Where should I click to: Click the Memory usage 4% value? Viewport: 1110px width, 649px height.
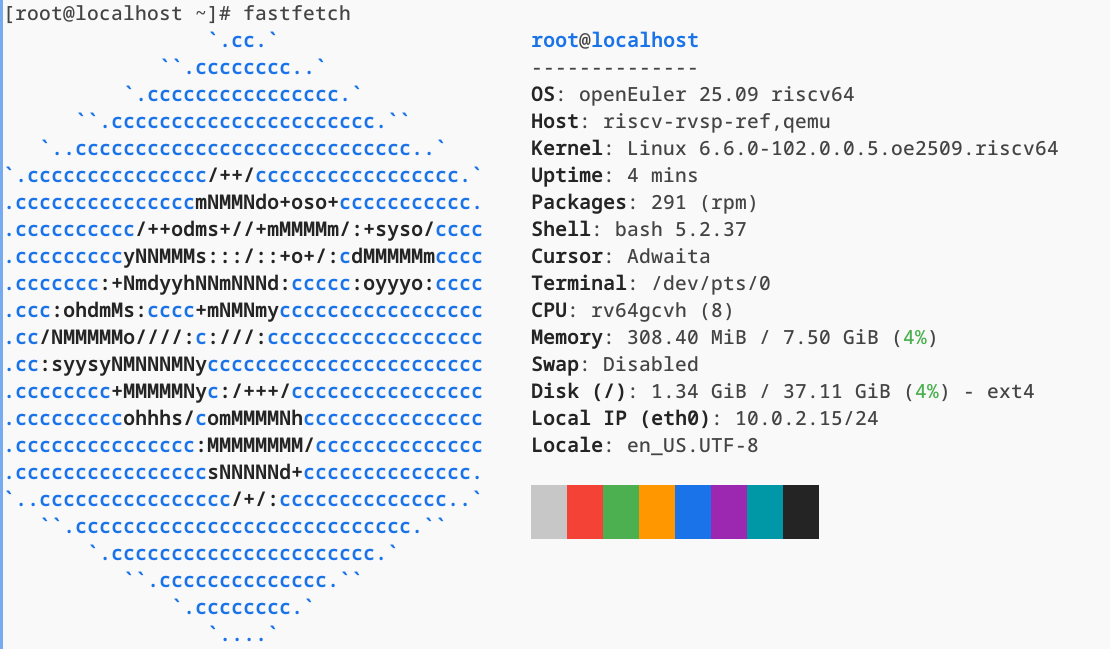coord(914,338)
